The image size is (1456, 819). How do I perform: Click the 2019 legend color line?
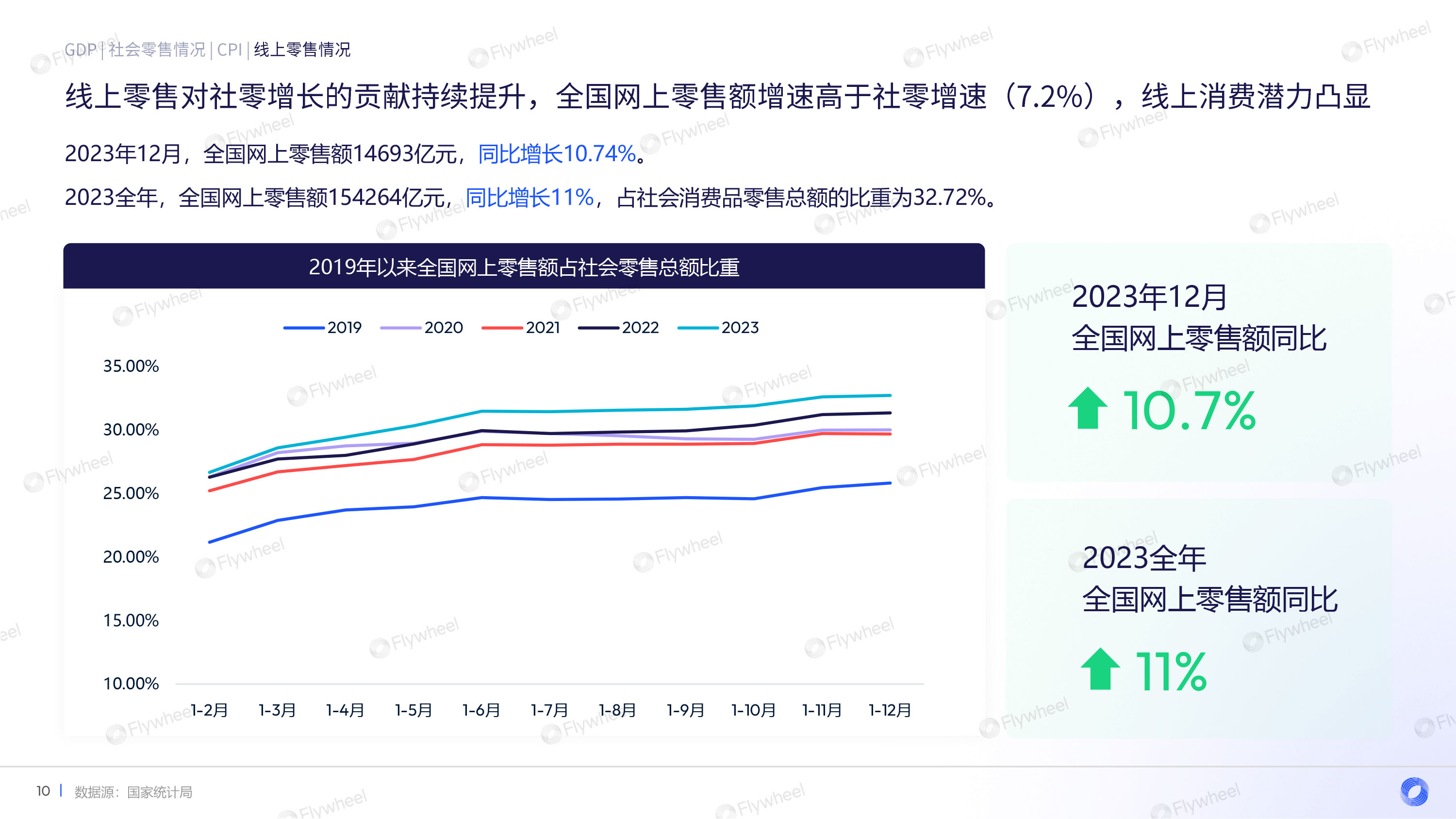pos(304,328)
